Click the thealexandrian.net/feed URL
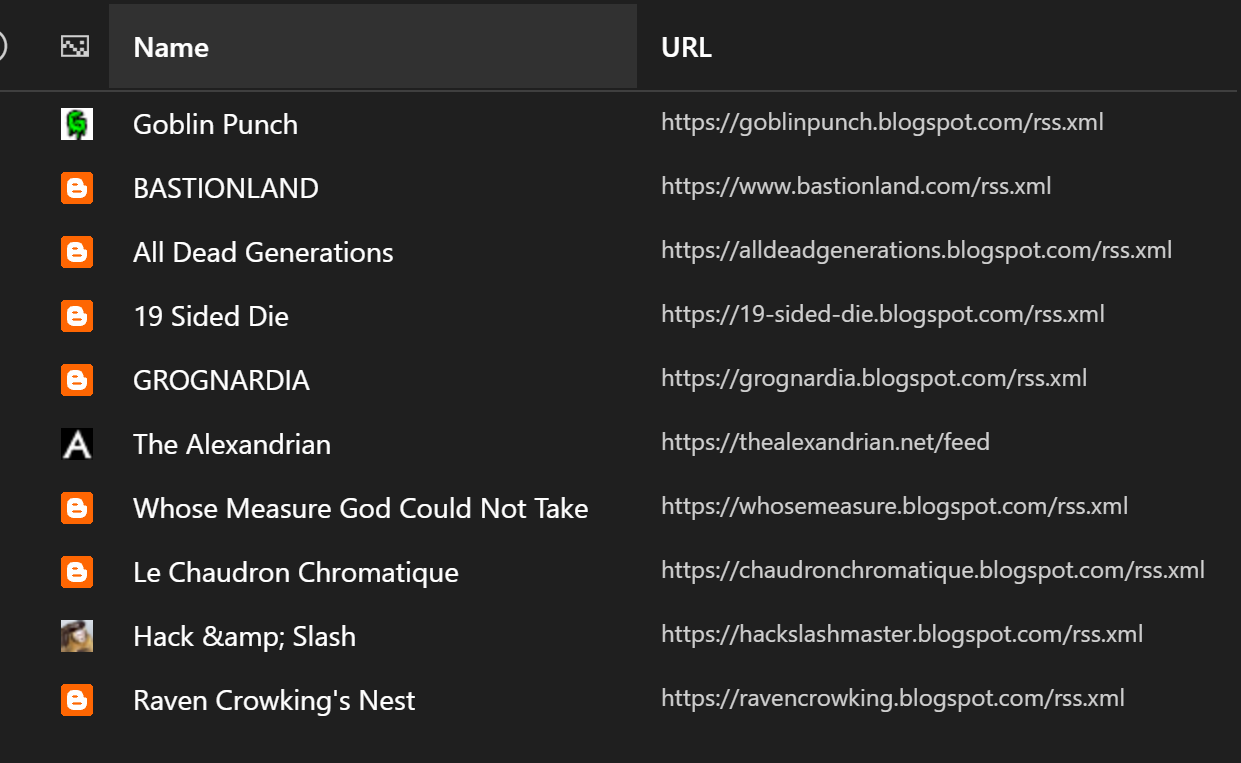The height and width of the screenshot is (763, 1241). [825, 442]
